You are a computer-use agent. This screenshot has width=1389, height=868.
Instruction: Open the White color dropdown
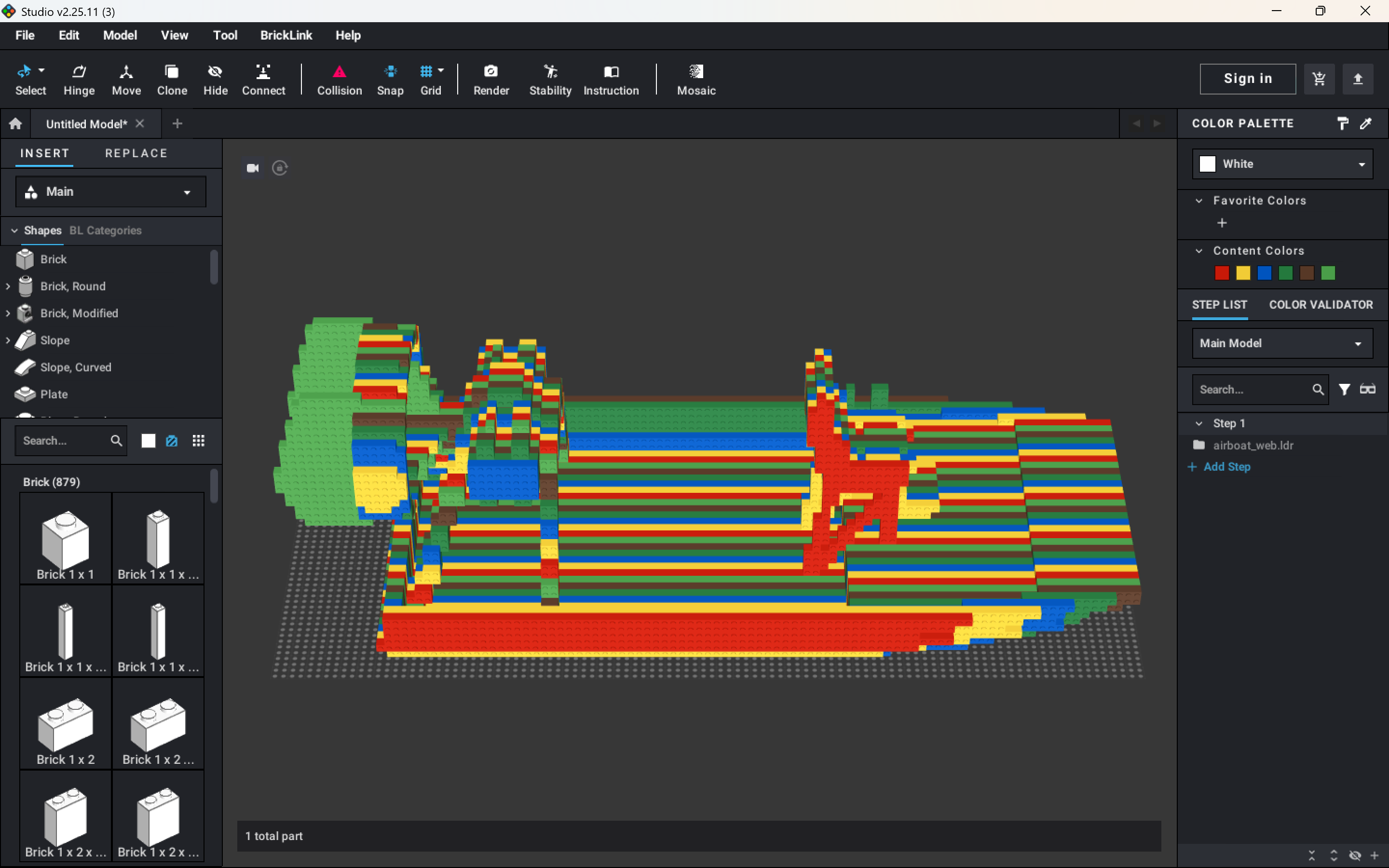tap(1282, 164)
